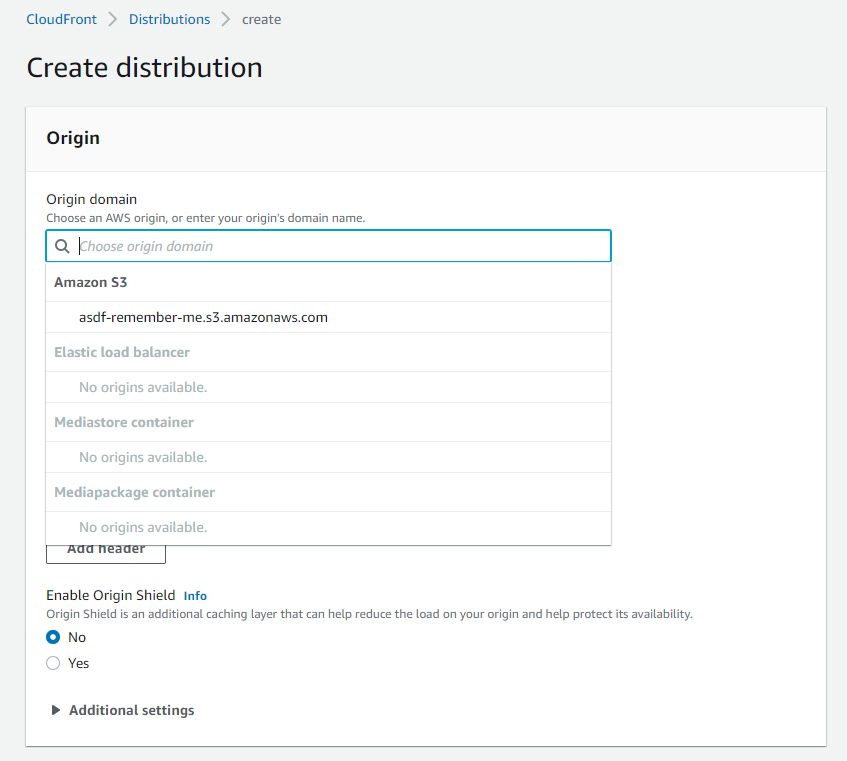Click the Add header button
This screenshot has width=847, height=761.
pyautogui.click(x=106, y=553)
